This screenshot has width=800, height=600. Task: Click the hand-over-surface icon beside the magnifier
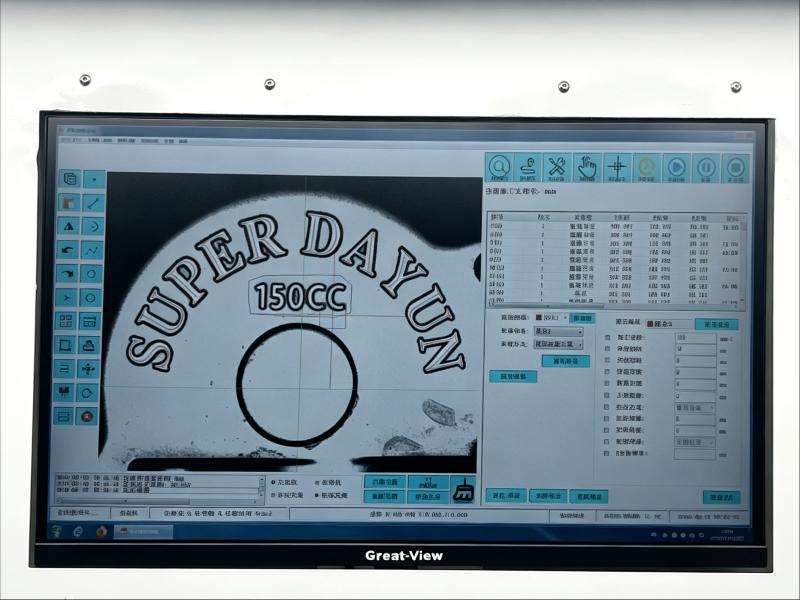528,167
